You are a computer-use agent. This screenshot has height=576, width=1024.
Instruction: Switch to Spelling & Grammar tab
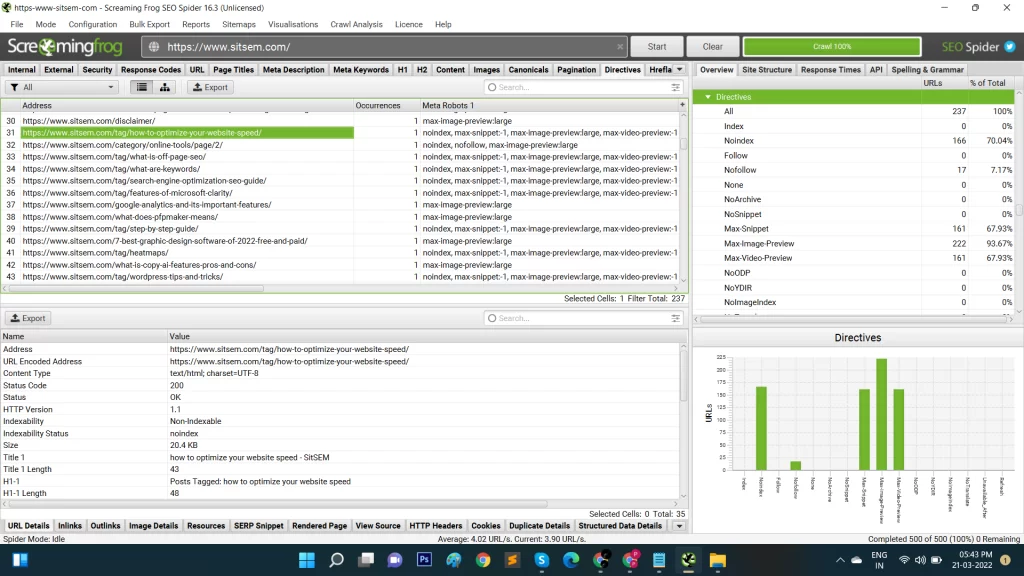tap(927, 69)
